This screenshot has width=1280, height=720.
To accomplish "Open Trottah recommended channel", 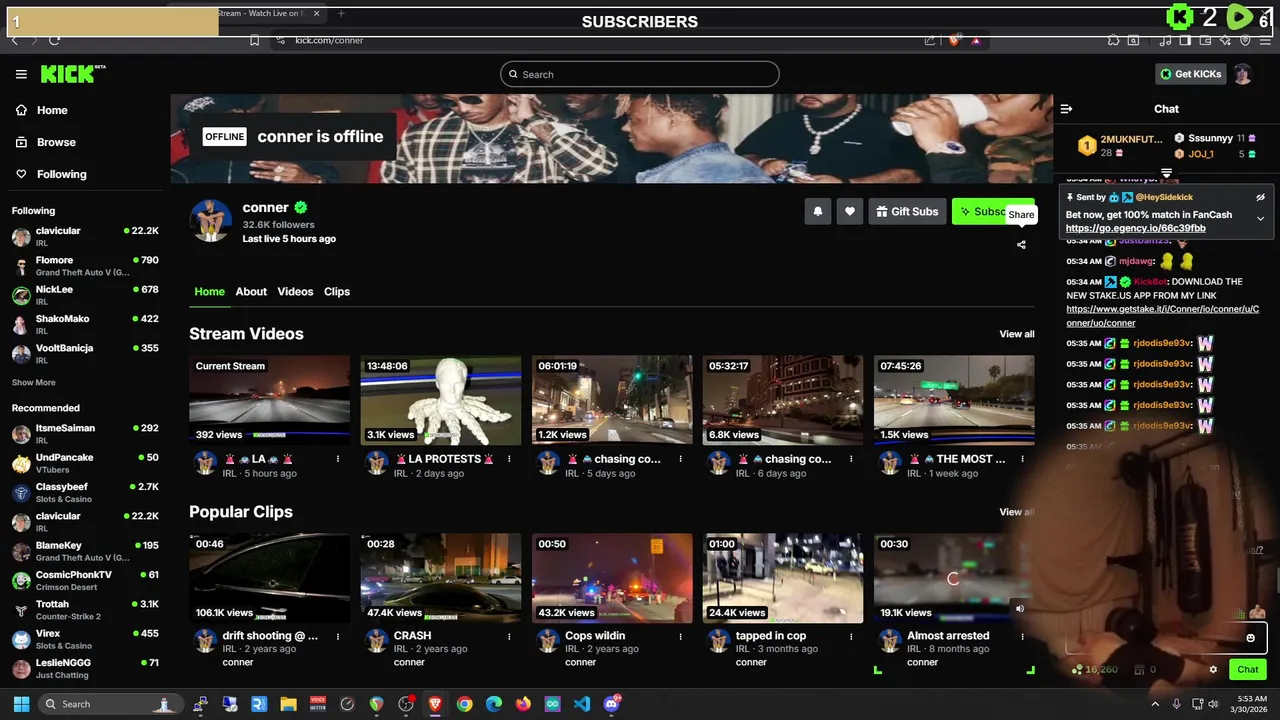I will pos(85,609).
